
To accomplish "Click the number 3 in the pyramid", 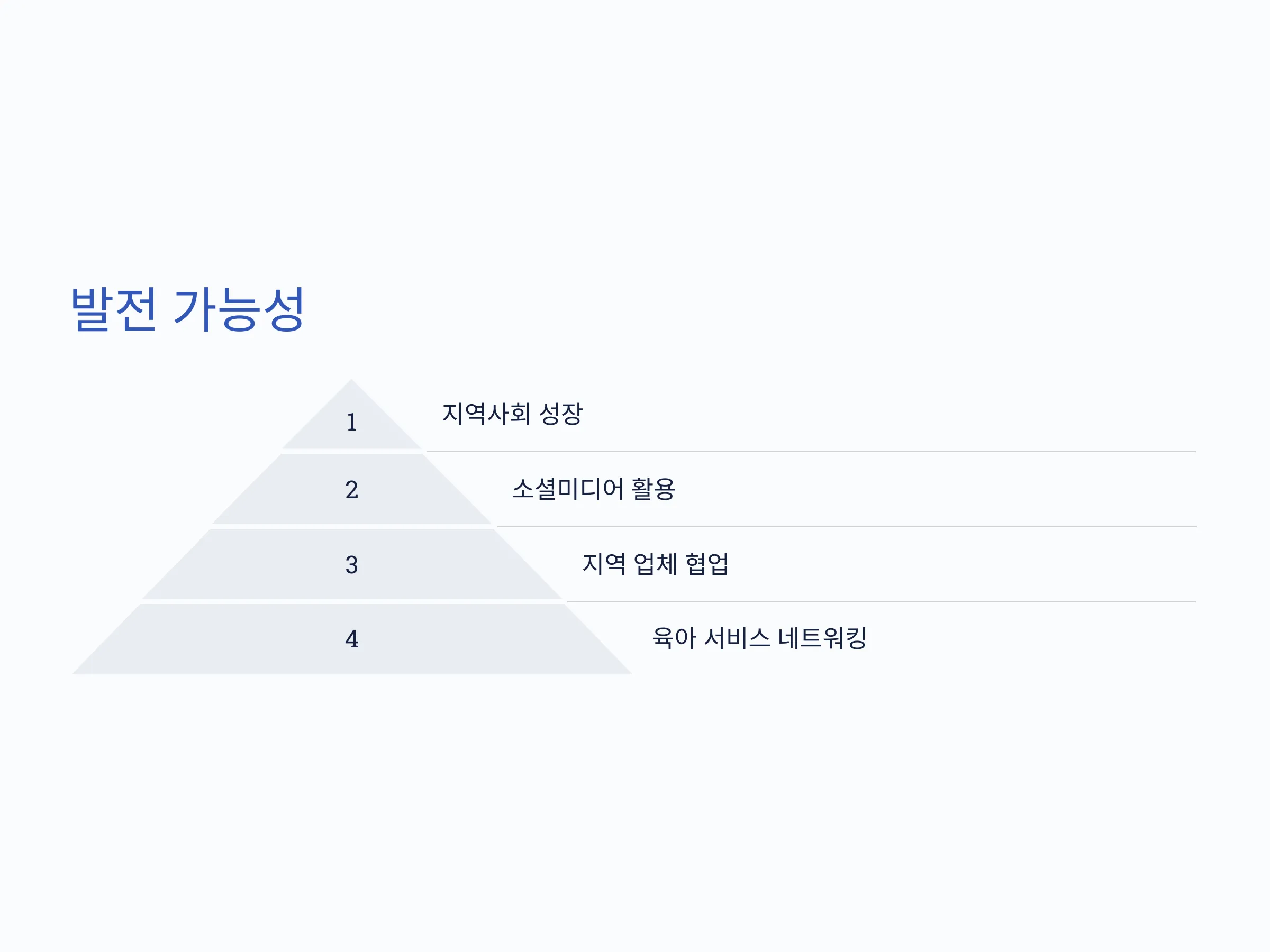I will [352, 565].
